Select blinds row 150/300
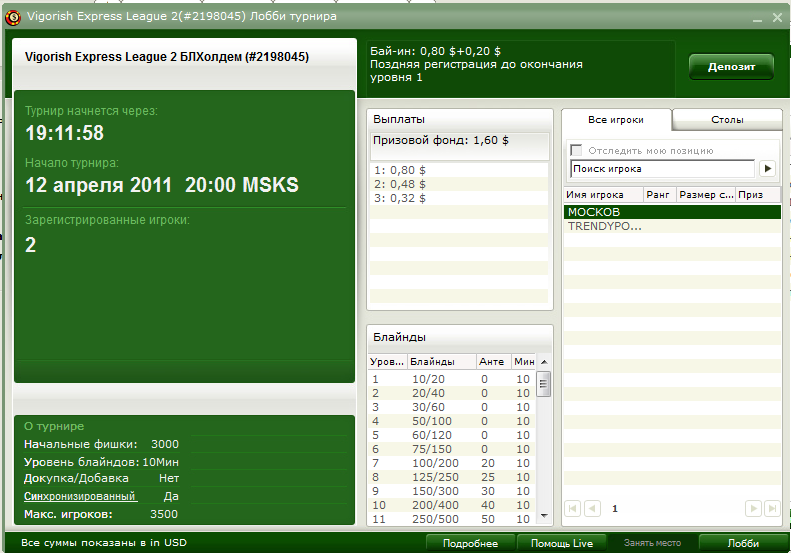Viewport: 791px width, 553px height. coord(452,491)
